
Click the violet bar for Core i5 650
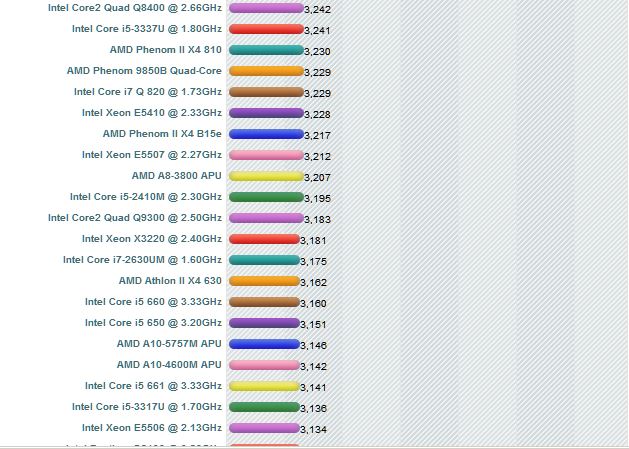coord(264,323)
